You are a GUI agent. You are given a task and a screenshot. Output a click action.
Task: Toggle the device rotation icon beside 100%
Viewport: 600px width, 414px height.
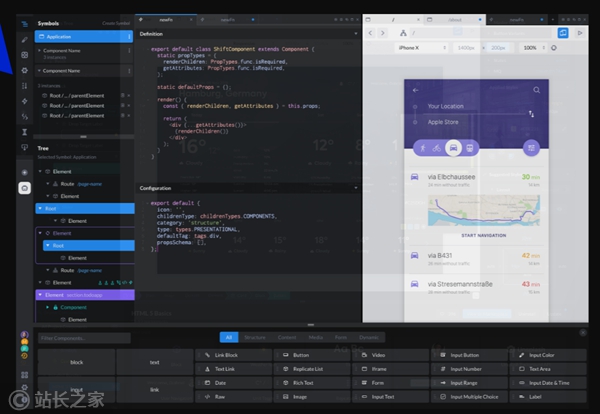click(553, 47)
